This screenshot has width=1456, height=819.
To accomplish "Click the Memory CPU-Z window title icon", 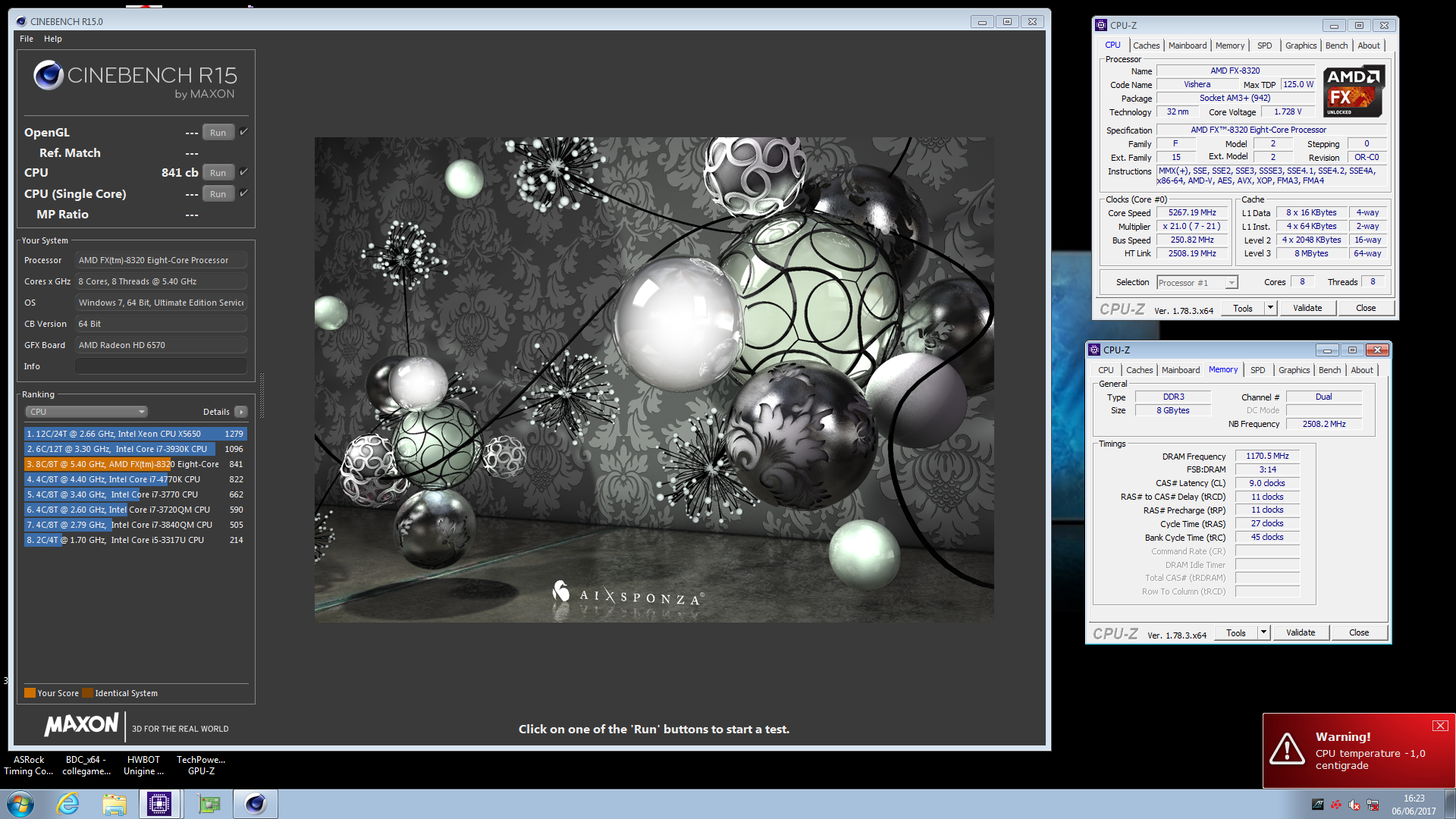I will tap(1094, 350).
